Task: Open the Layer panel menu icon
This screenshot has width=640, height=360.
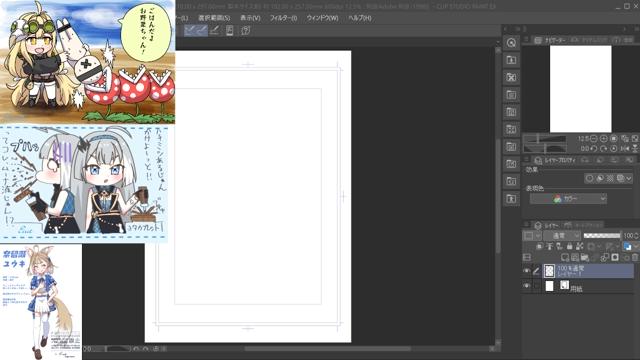Action: point(527,225)
